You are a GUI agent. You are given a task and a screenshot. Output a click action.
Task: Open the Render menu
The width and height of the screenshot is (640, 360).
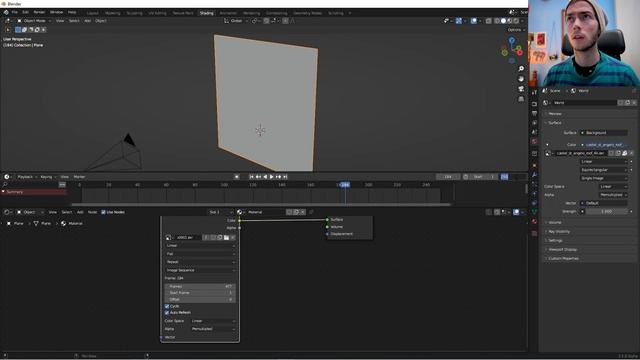(x=39, y=13)
